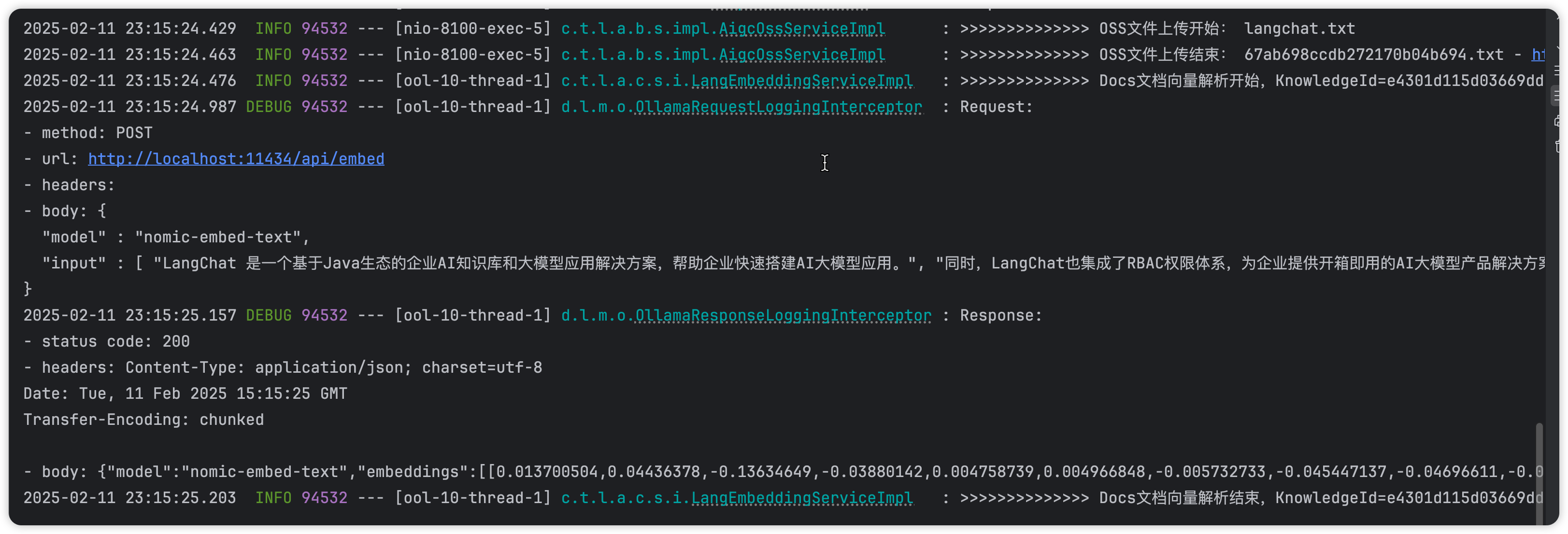
Task: Click the vertical scrollbar thumb
Action: point(1539,473)
